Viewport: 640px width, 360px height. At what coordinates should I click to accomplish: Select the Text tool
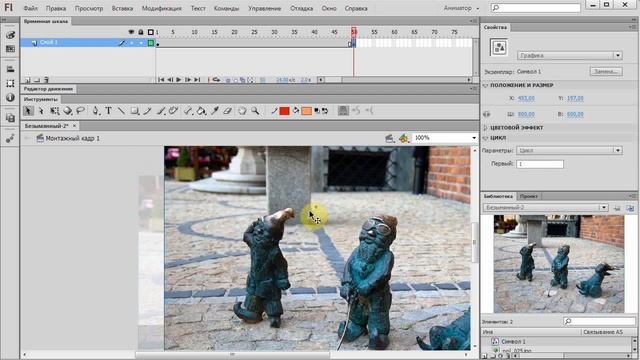coord(109,111)
